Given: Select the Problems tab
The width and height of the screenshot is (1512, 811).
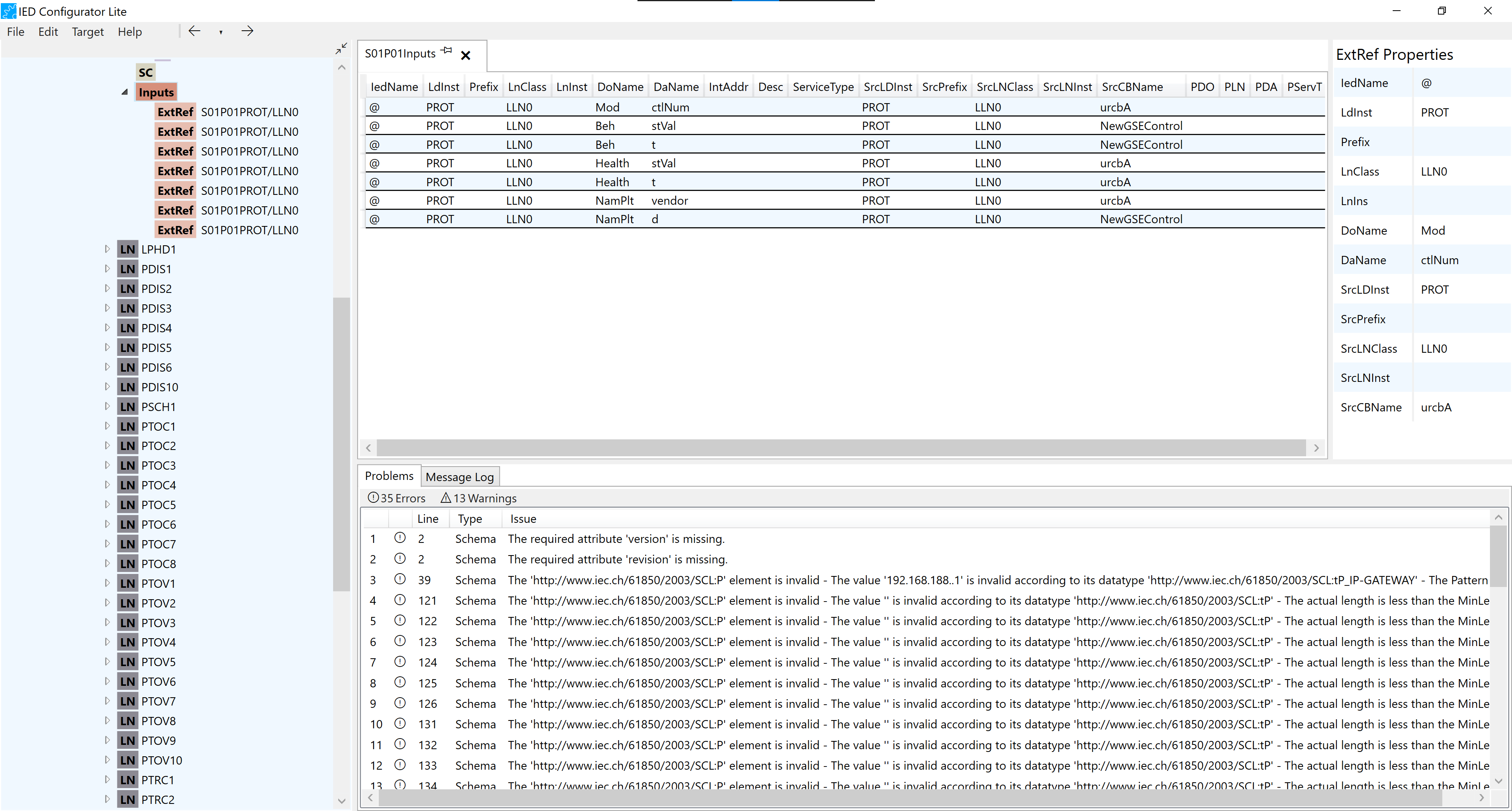Looking at the screenshot, I should coord(389,475).
